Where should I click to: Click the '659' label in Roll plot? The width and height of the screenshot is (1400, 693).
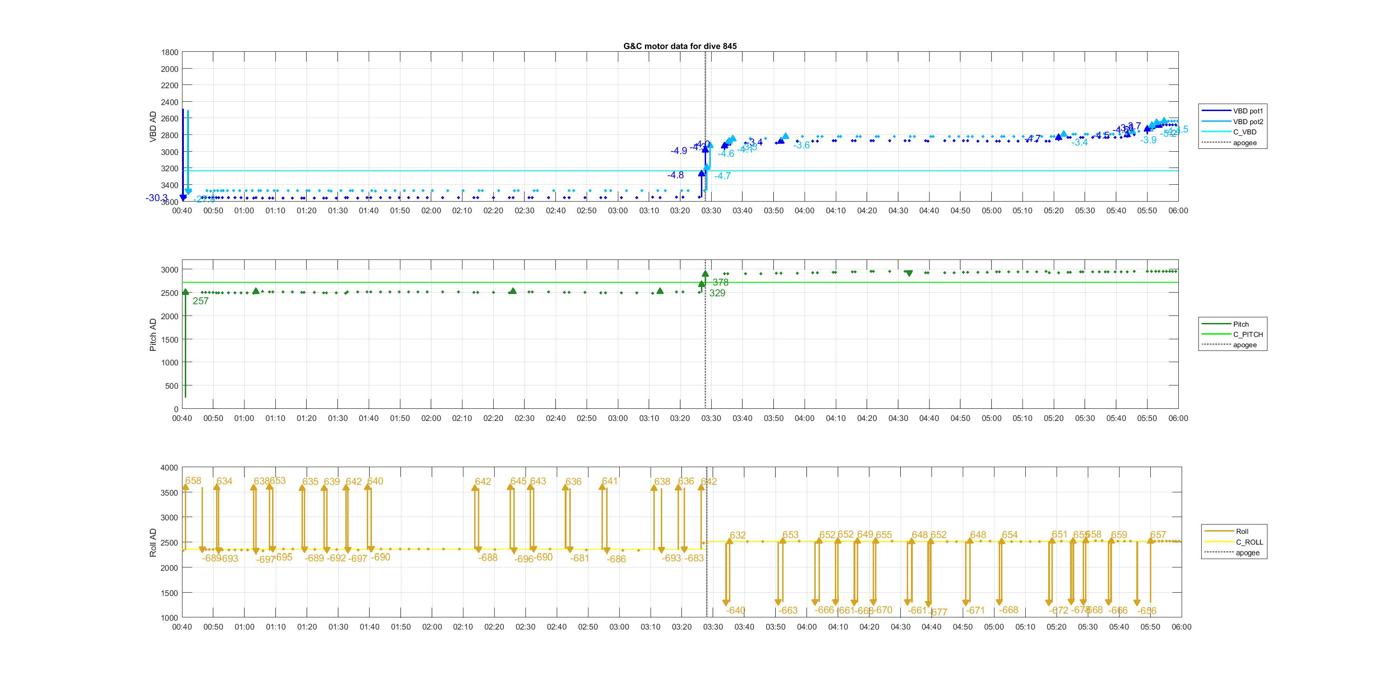(x=1119, y=535)
